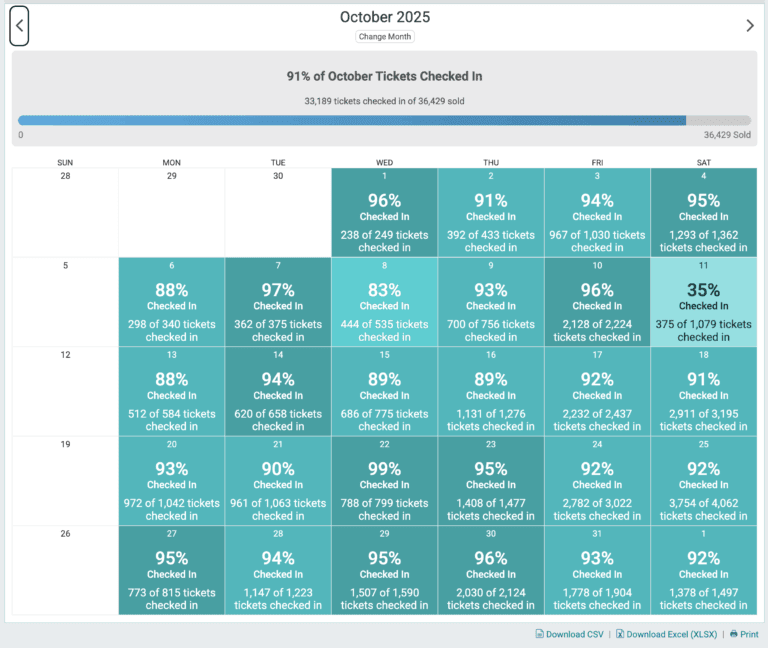Click the Excel file icon
Viewport: 768px width, 648px height.
(620, 634)
